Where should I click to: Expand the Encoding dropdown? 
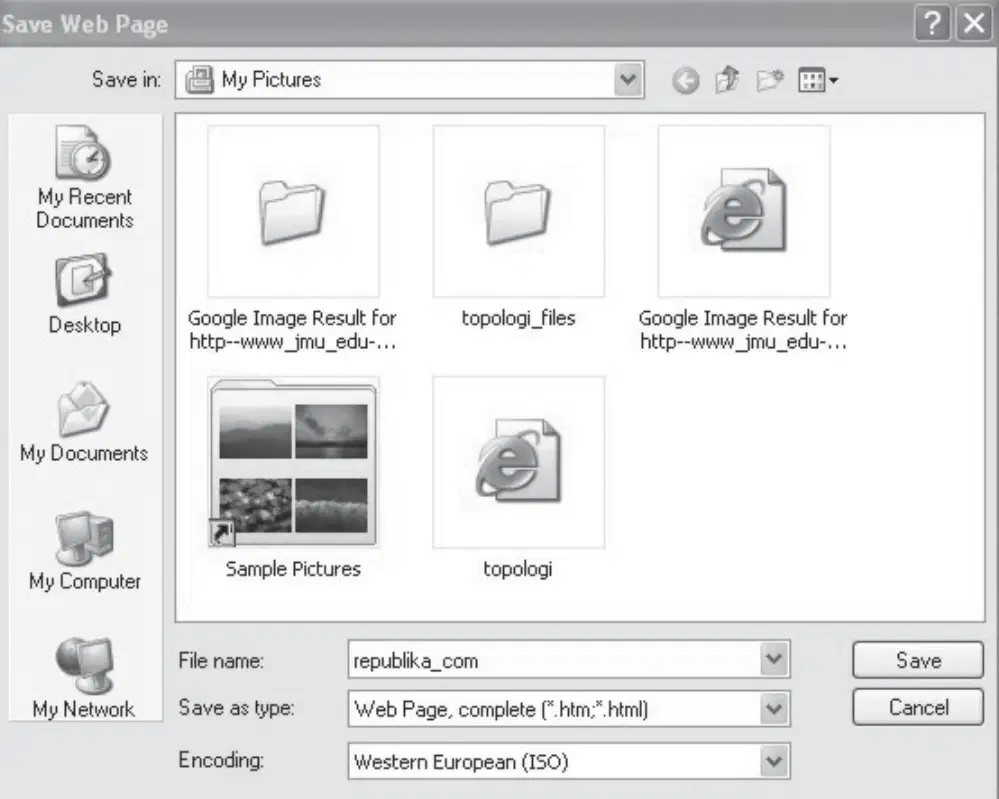tap(774, 761)
